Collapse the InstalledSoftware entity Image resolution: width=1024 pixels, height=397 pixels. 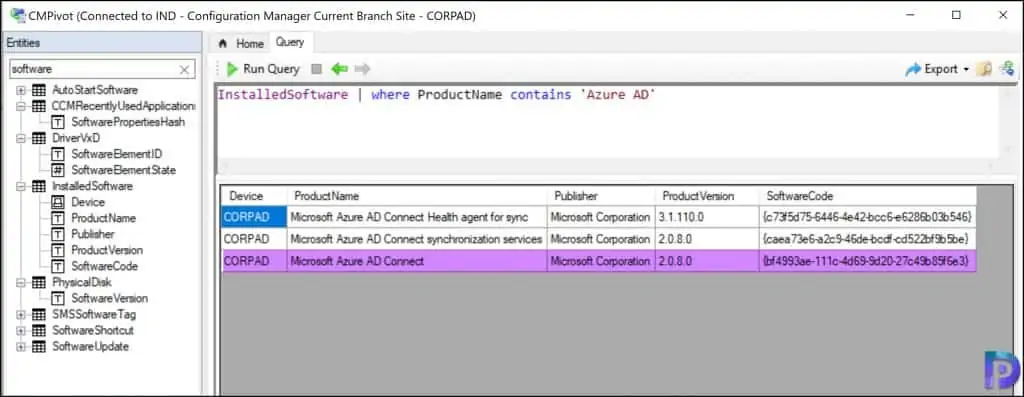pyautogui.click(x=21, y=186)
